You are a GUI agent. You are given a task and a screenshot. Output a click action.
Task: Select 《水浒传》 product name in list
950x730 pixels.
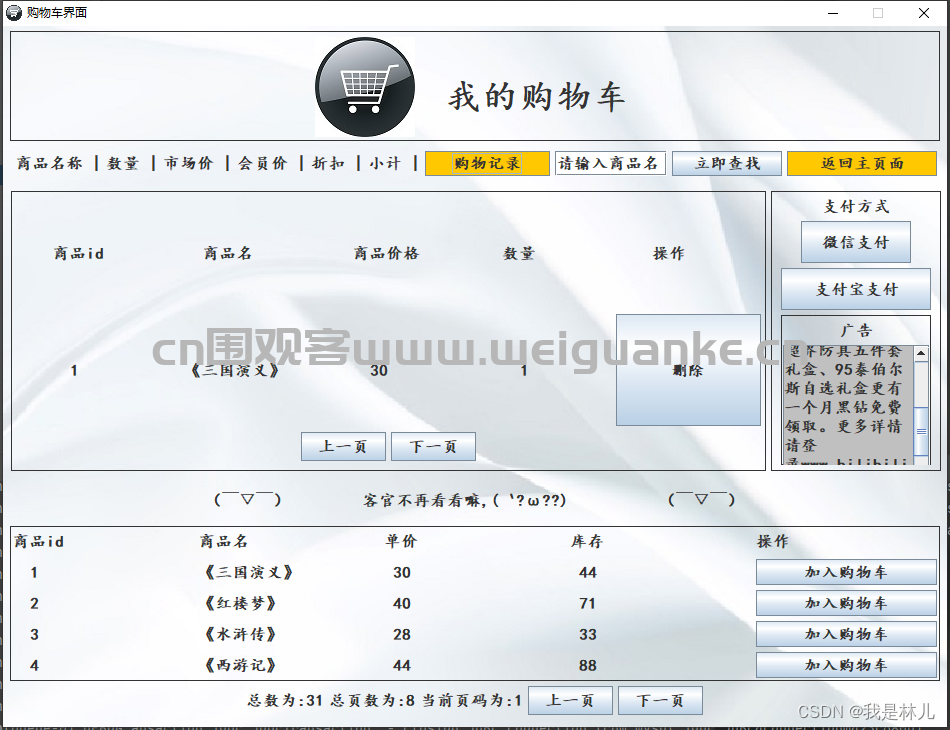tap(241, 634)
